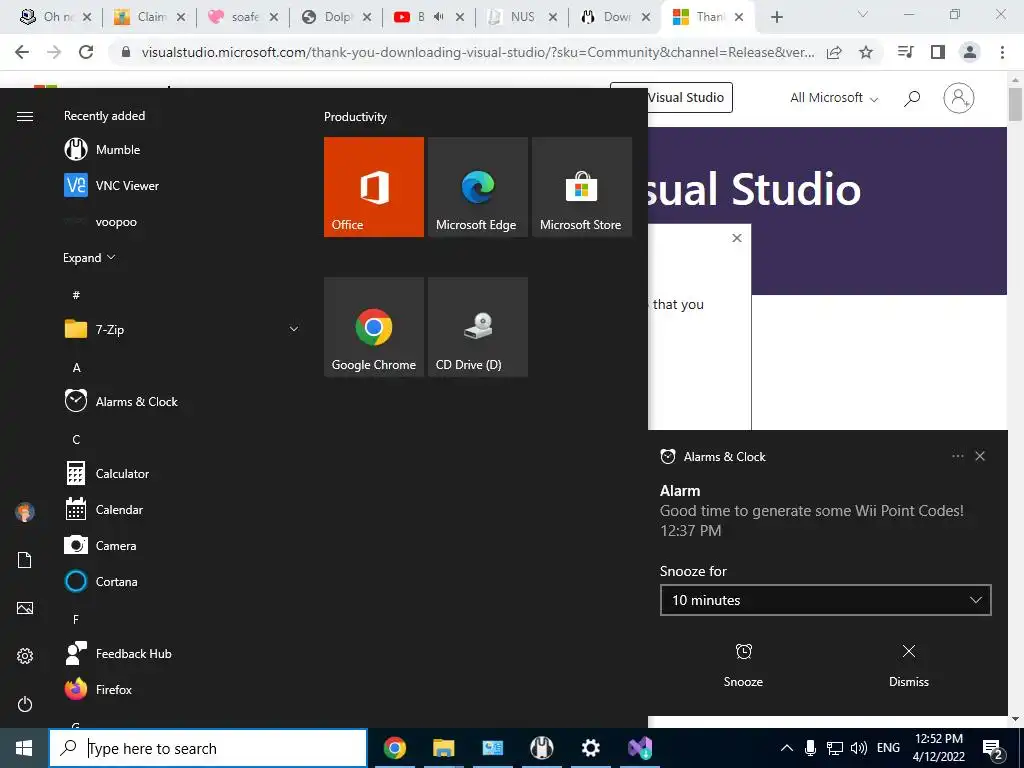
Task: Open Visual Studio Installer taskbar icon
Action: tap(640, 748)
